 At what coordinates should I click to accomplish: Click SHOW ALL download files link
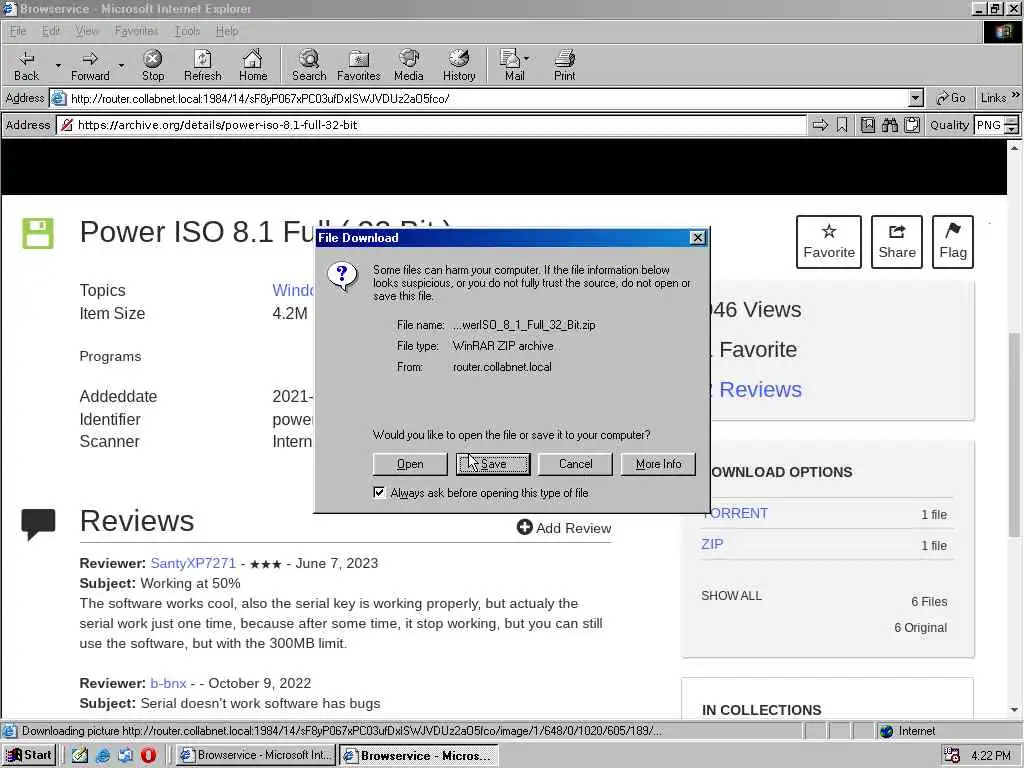pos(731,596)
